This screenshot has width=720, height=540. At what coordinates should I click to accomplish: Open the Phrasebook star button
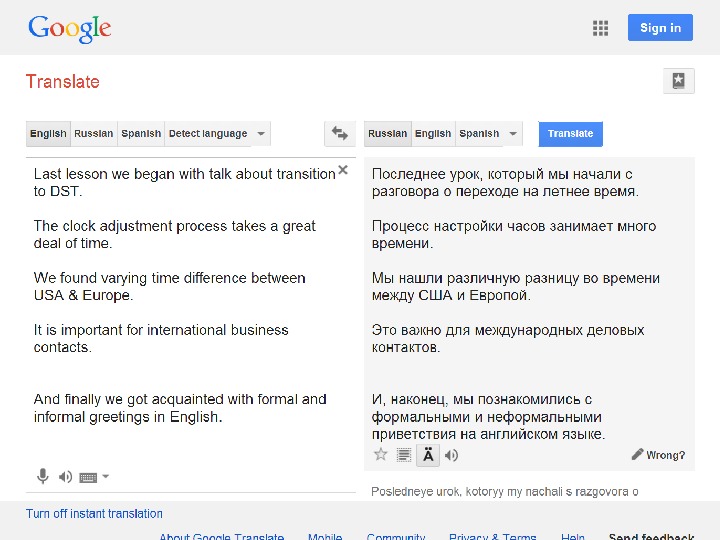(x=678, y=81)
